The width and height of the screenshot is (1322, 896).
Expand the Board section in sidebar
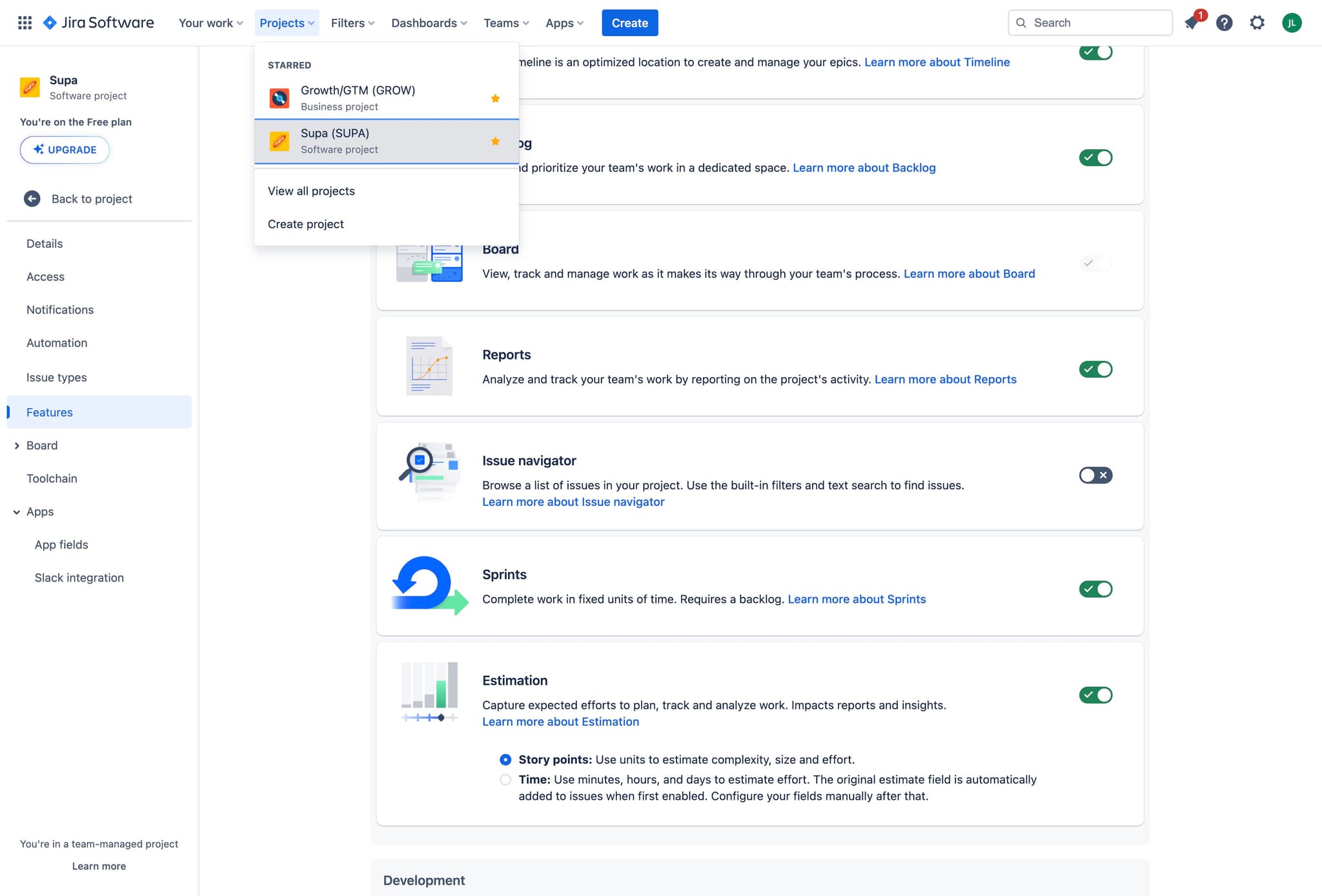click(x=17, y=445)
